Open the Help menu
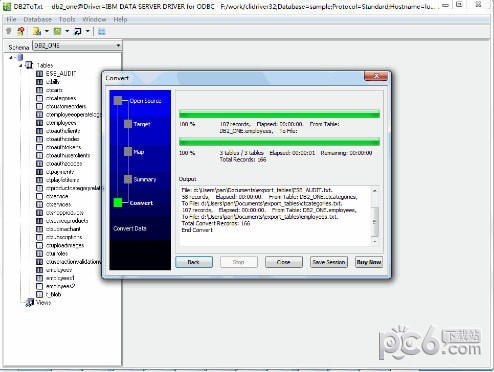This screenshot has height=372, width=494. pyautogui.click(x=120, y=19)
